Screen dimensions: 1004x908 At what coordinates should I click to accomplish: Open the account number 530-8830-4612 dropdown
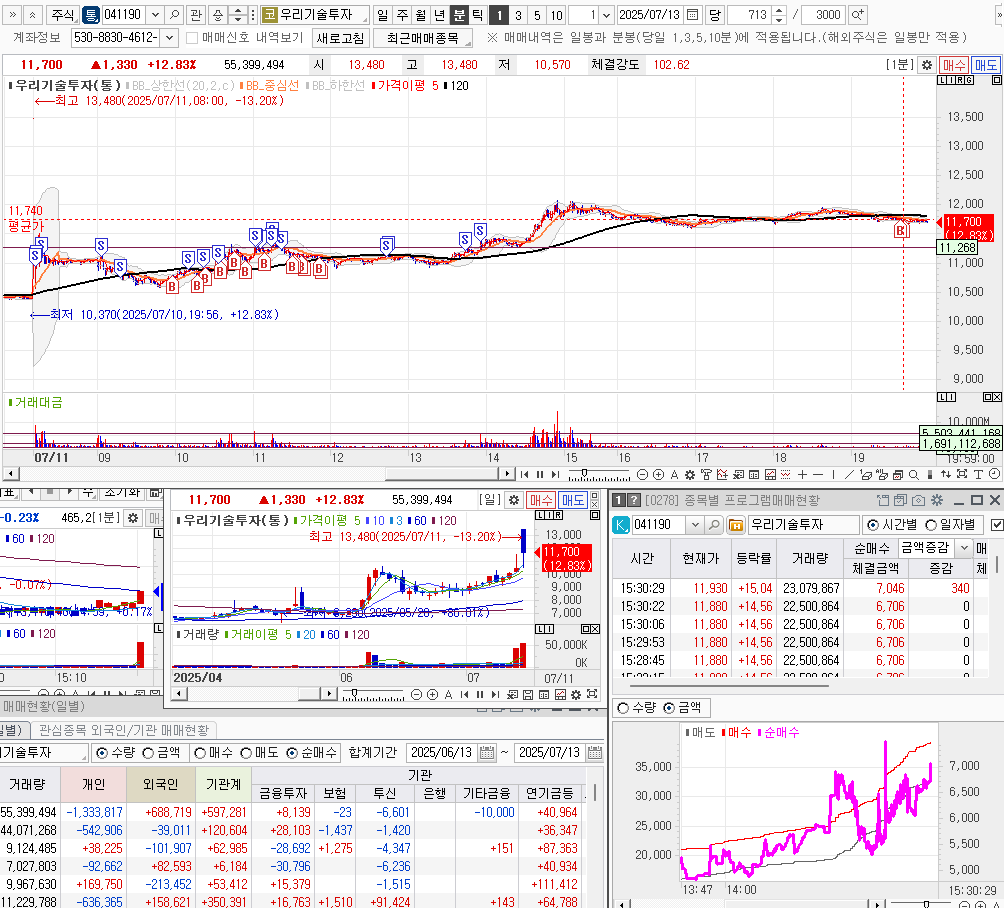(x=169, y=38)
